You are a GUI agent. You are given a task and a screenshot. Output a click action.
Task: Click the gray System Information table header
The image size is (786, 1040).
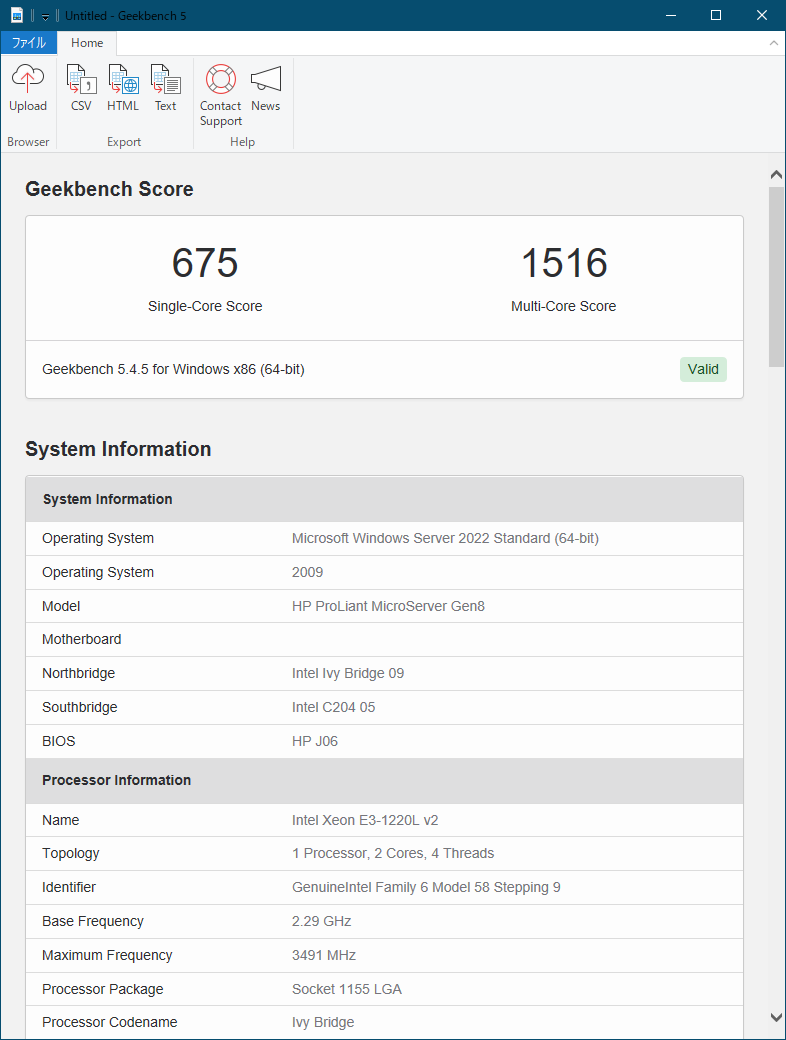point(384,499)
